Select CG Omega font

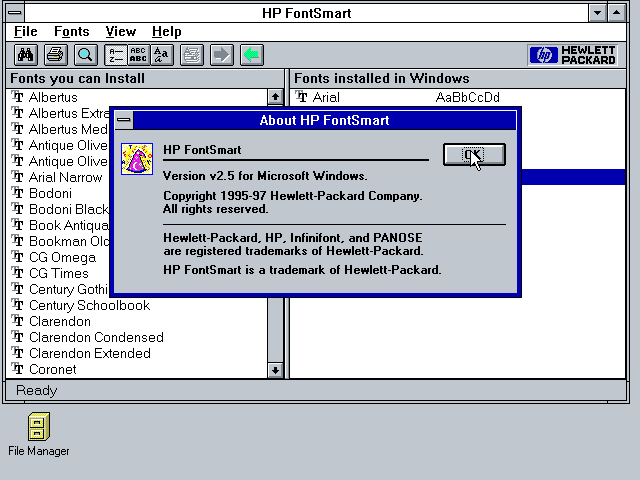(x=62, y=257)
